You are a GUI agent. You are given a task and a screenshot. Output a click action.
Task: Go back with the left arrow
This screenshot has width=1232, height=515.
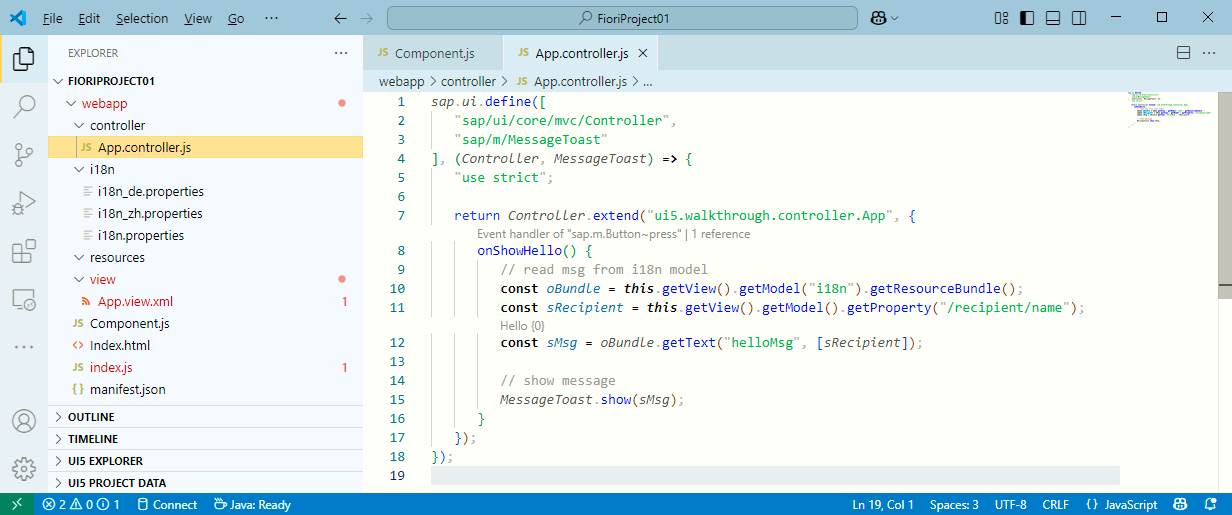pyautogui.click(x=341, y=18)
